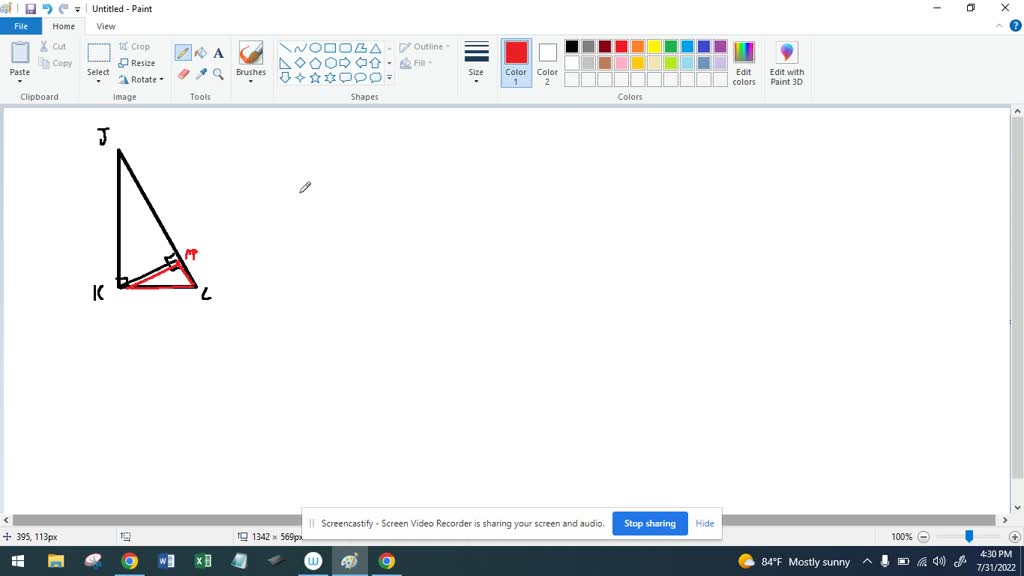Toggle Color 1 as active color
The height and width of the screenshot is (576, 1024).
pyautogui.click(x=516, y=62)
